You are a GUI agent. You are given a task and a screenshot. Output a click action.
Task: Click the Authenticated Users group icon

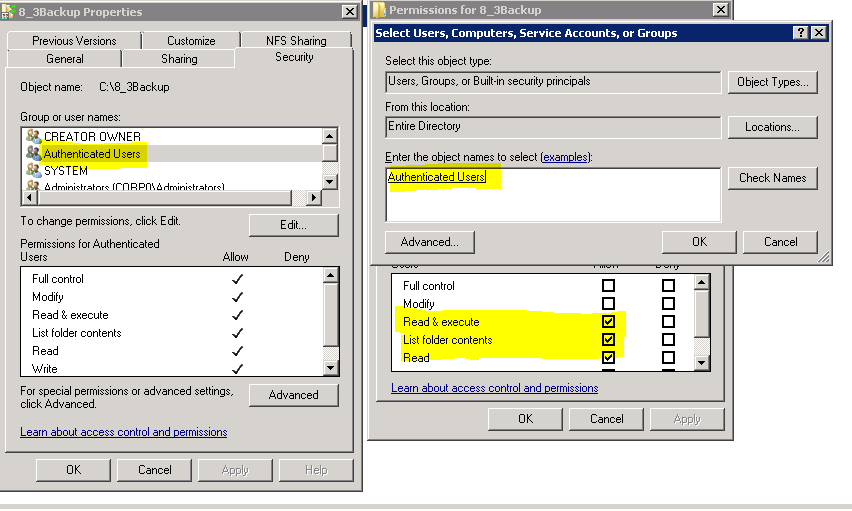pyautogui.click(x=32, y=154)
